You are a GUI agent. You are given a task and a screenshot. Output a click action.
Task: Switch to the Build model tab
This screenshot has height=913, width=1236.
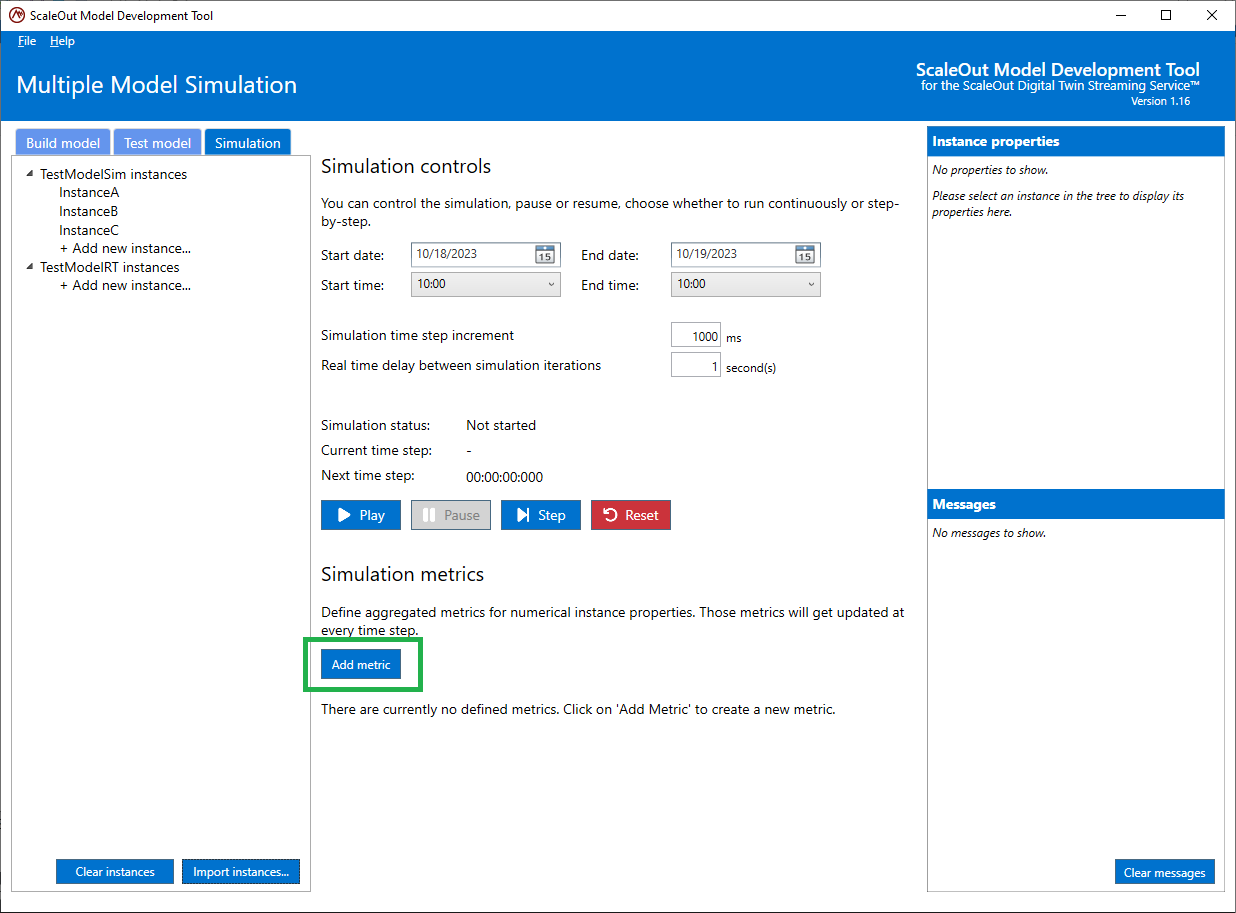(63, 142)
